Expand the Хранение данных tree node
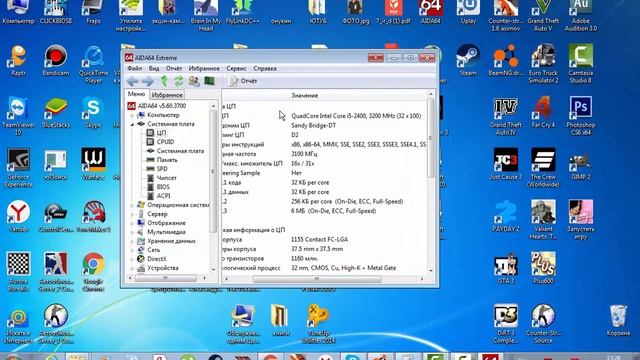This screenshot has height=360, width=640. point(133,241)
